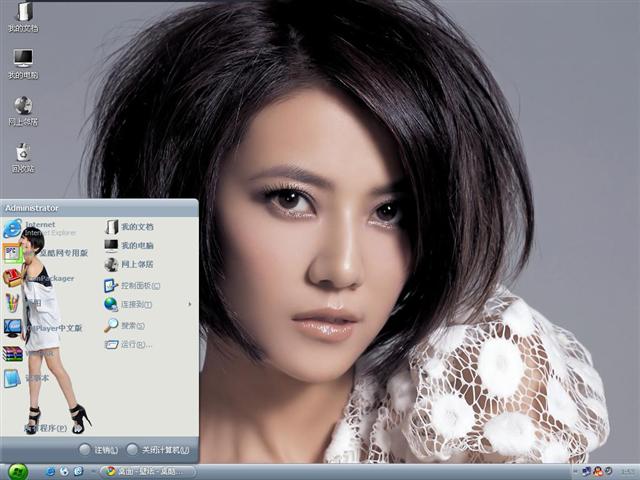This screenshot has height=480, width=640.
Task: Launch Internet Explorer quick launch icon
Action: tap(51, 471)
